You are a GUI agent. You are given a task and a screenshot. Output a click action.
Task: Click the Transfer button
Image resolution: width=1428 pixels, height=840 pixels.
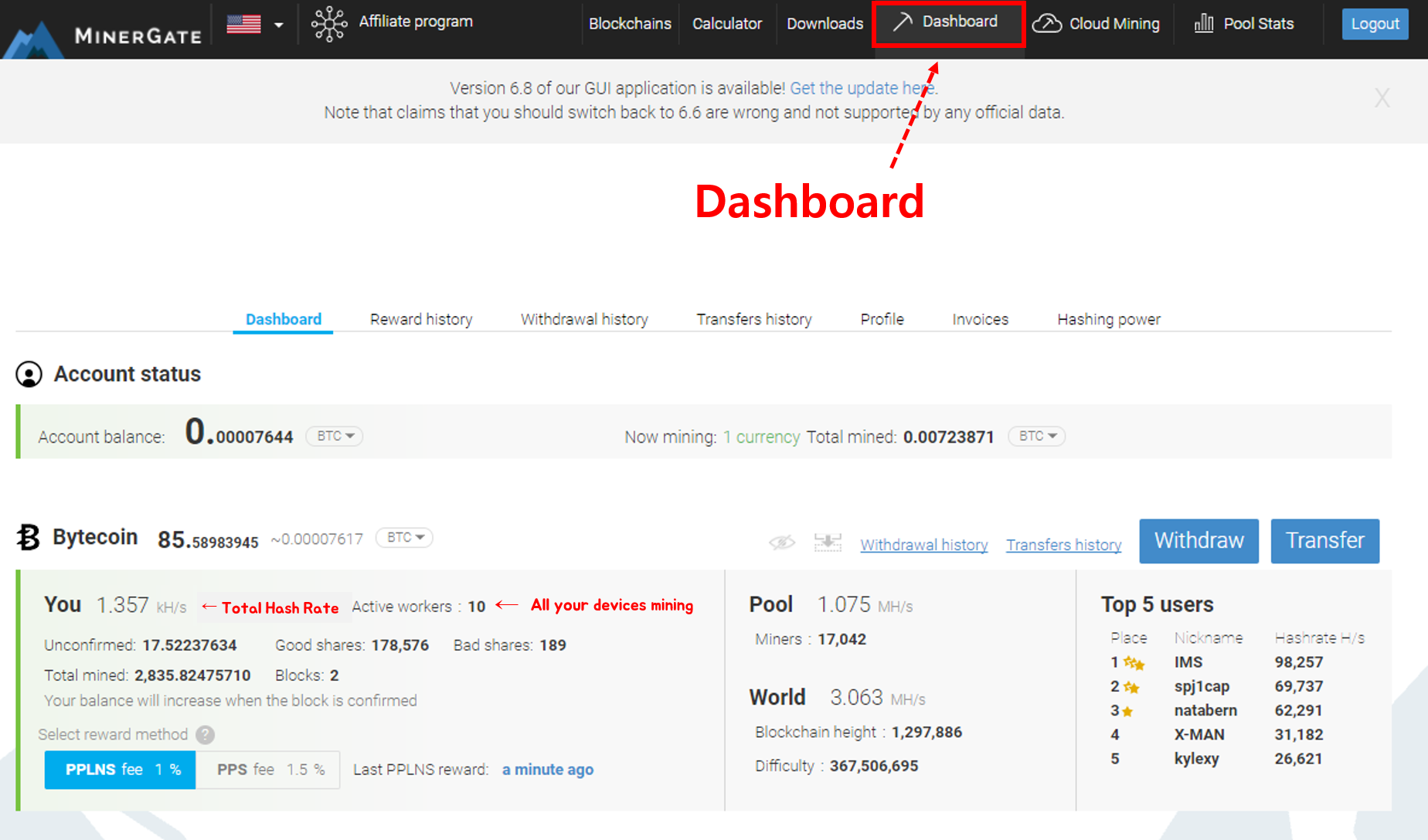[1324, 541]
